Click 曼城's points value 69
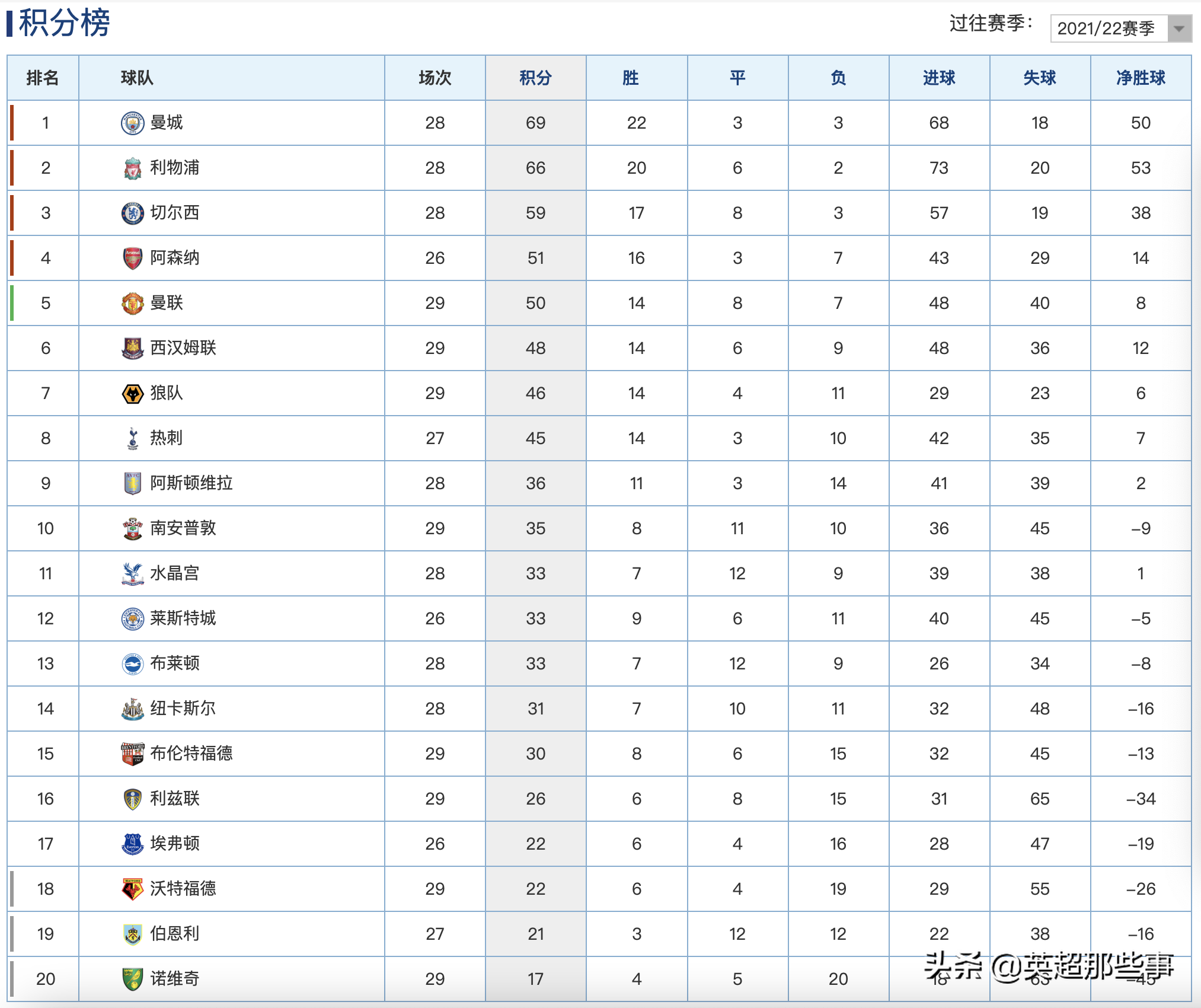 [536, 123]
